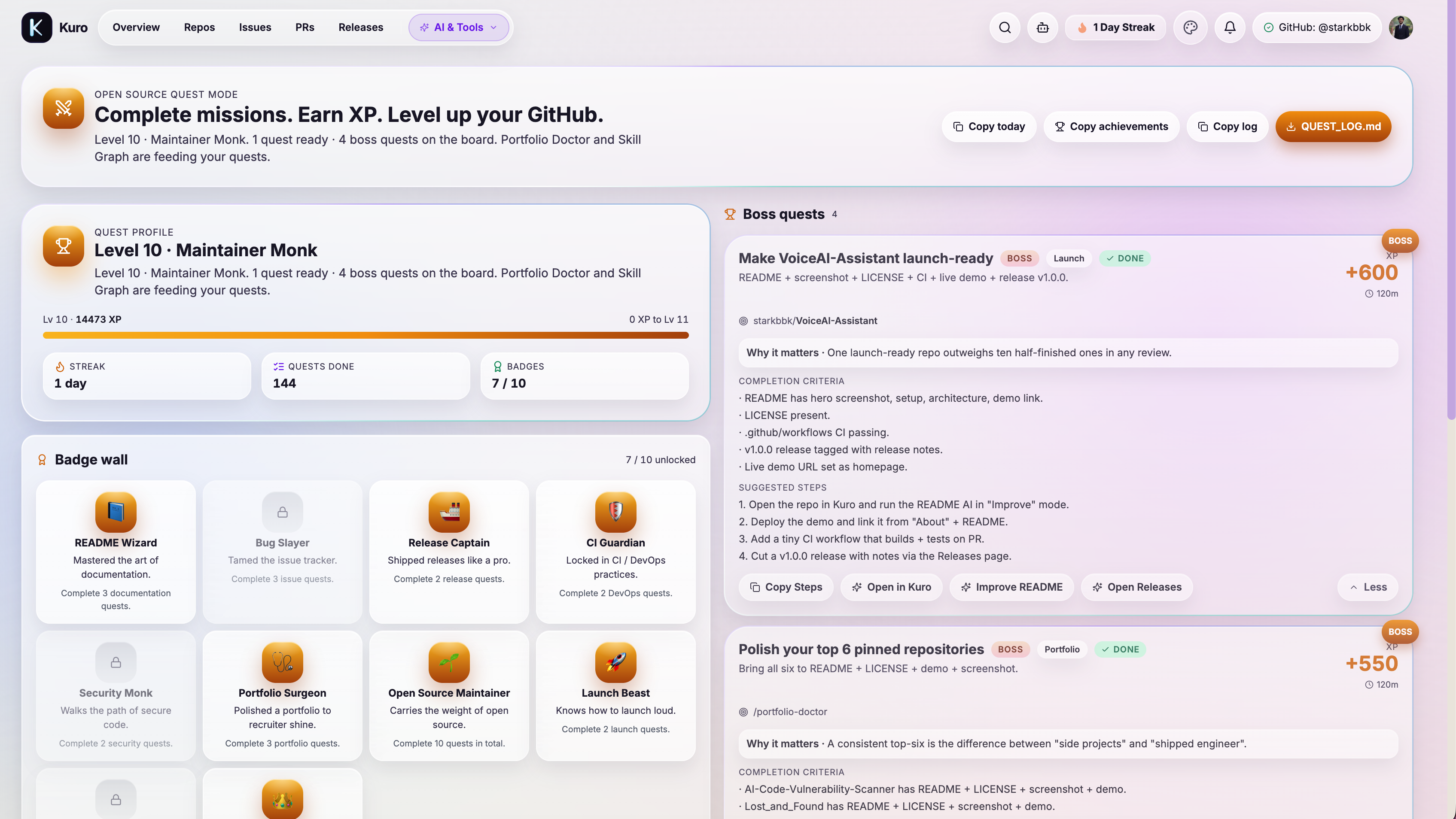1456x819 pixels.
Task: Click Copy Steps button
Action: [786, 587]
